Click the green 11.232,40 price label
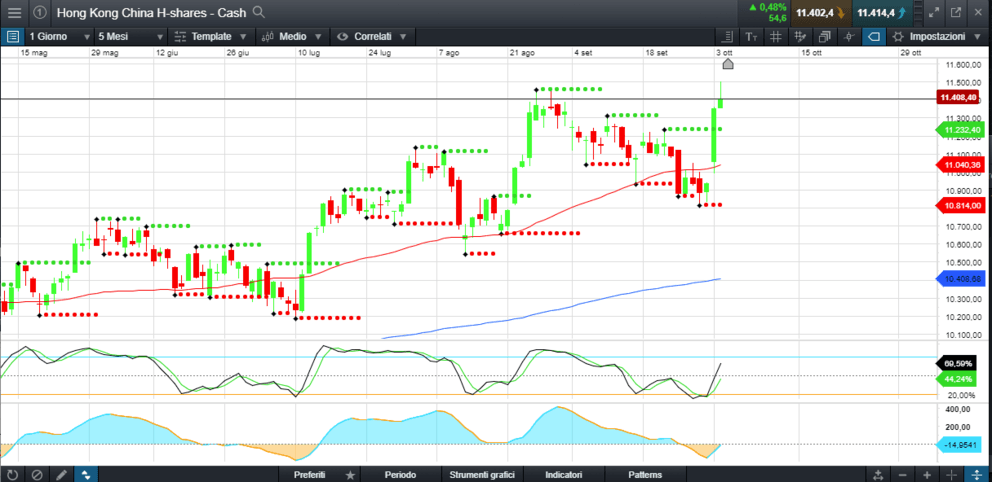Viewport: 992px width, 482px height. click(960, 130)
